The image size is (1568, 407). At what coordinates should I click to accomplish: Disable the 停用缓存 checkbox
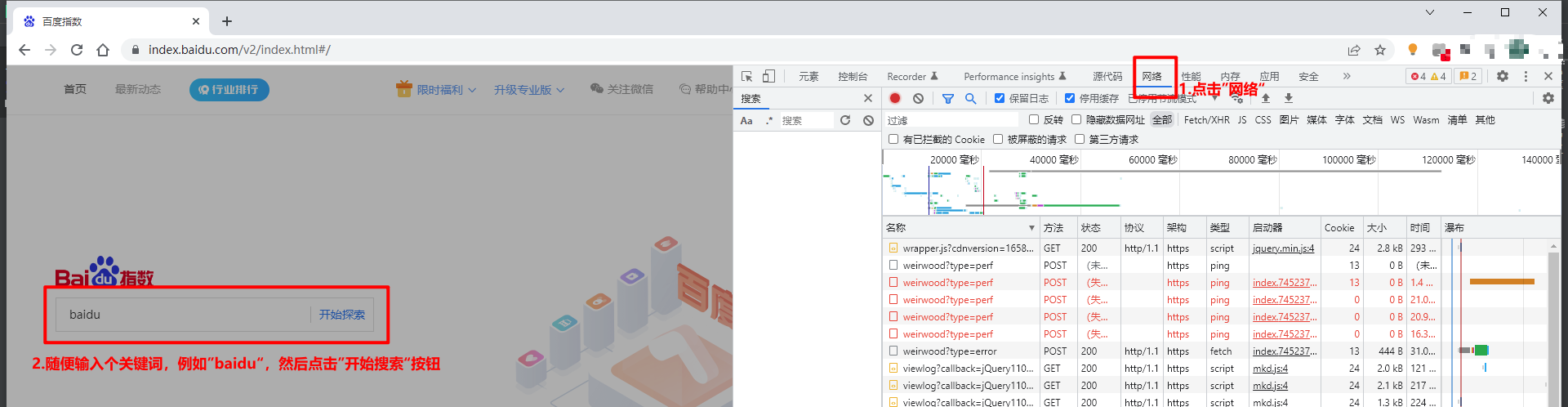point(1070,98)
